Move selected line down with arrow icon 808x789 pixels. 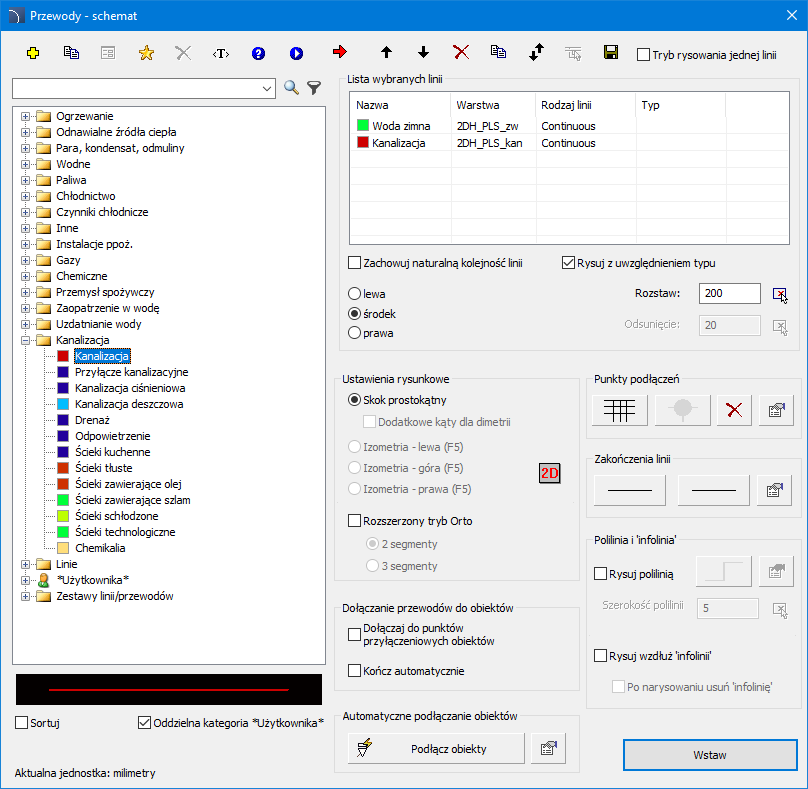tap(423, 52)
